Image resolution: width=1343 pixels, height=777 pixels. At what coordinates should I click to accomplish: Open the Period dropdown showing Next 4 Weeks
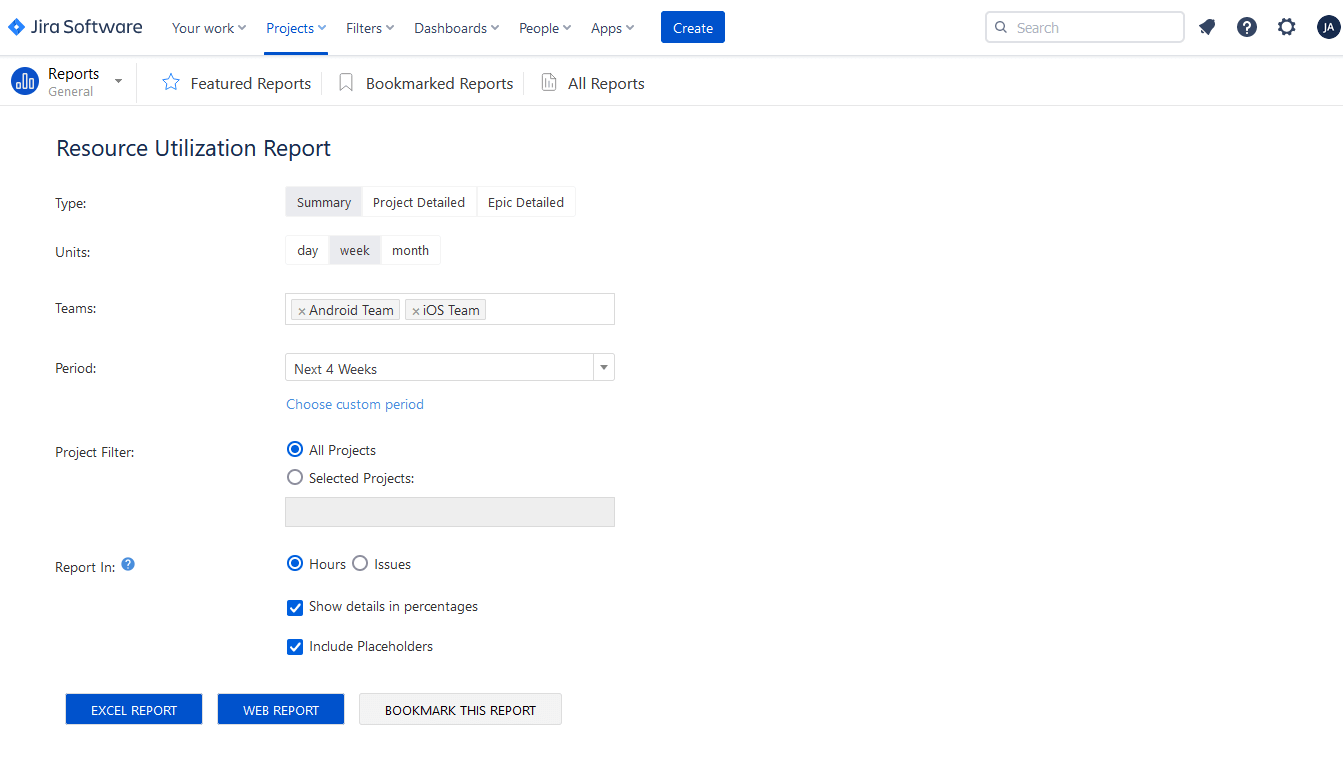(603, 367)
